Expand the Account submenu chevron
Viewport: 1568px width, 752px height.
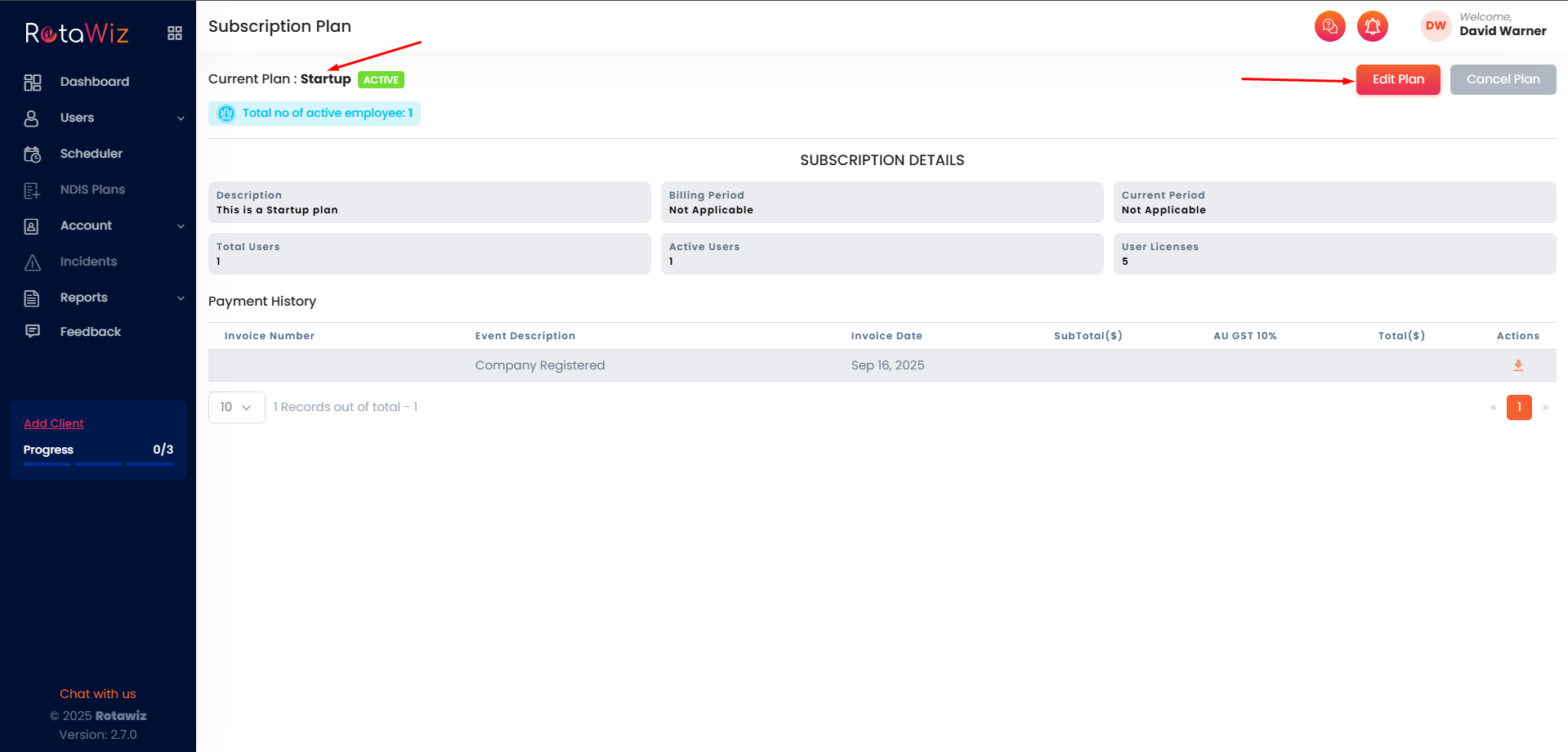click(181, 226)
